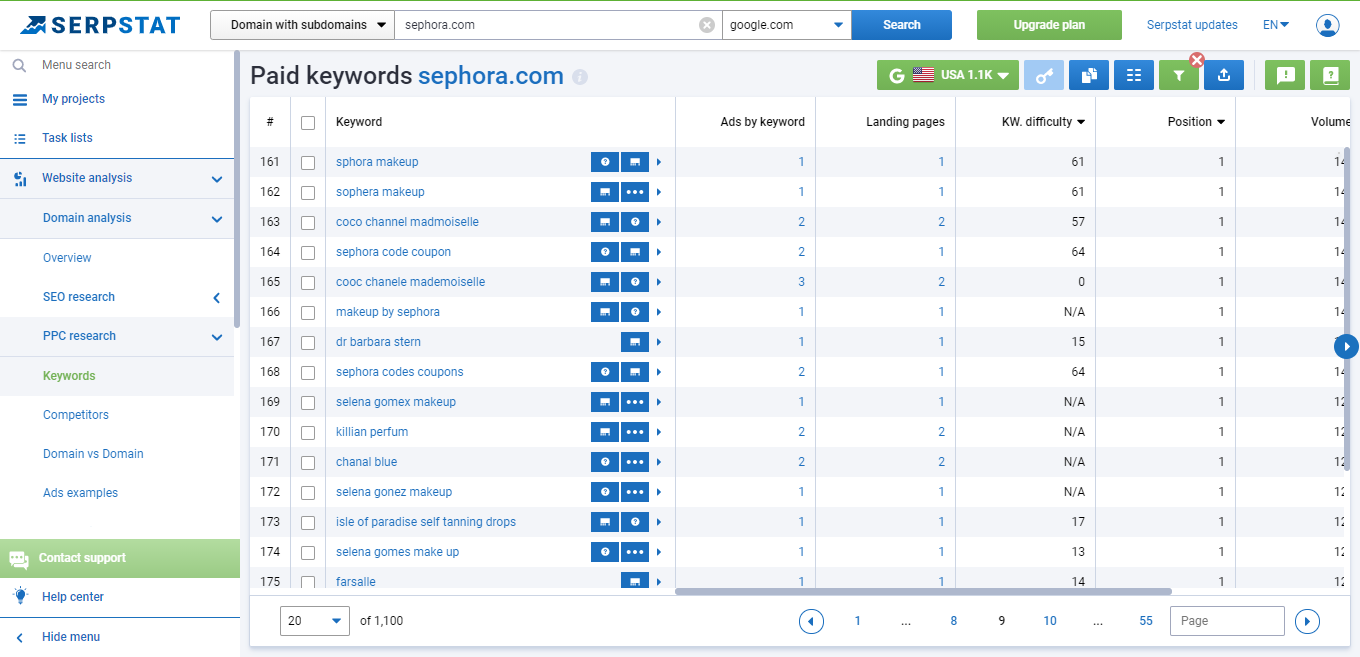Viewport: 1360px width, 657px height.
Task: Open the rows-per-page dropdown showing 20
Action: [315, 621]
